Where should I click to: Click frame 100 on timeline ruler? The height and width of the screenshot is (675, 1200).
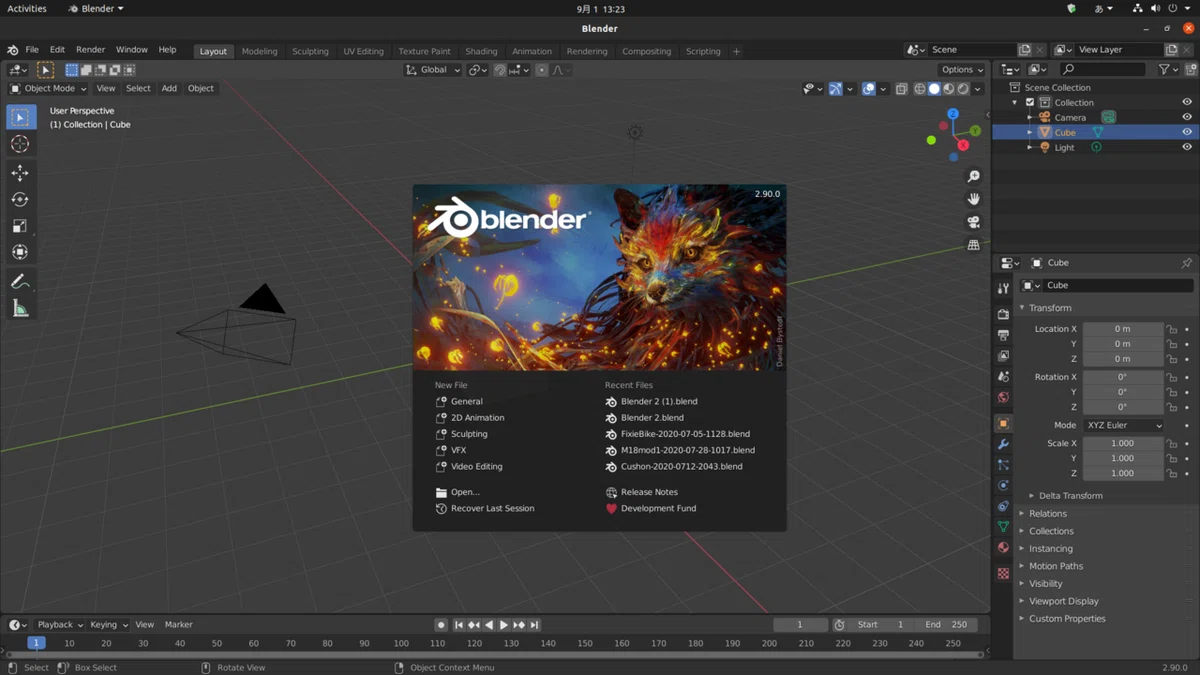(x=401, y=643)
